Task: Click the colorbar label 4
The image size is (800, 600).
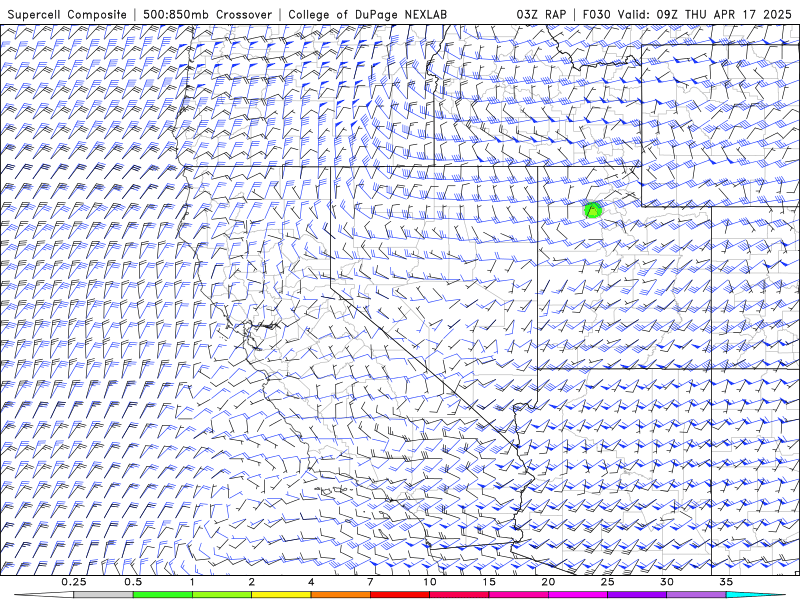Action: (311, 582)
